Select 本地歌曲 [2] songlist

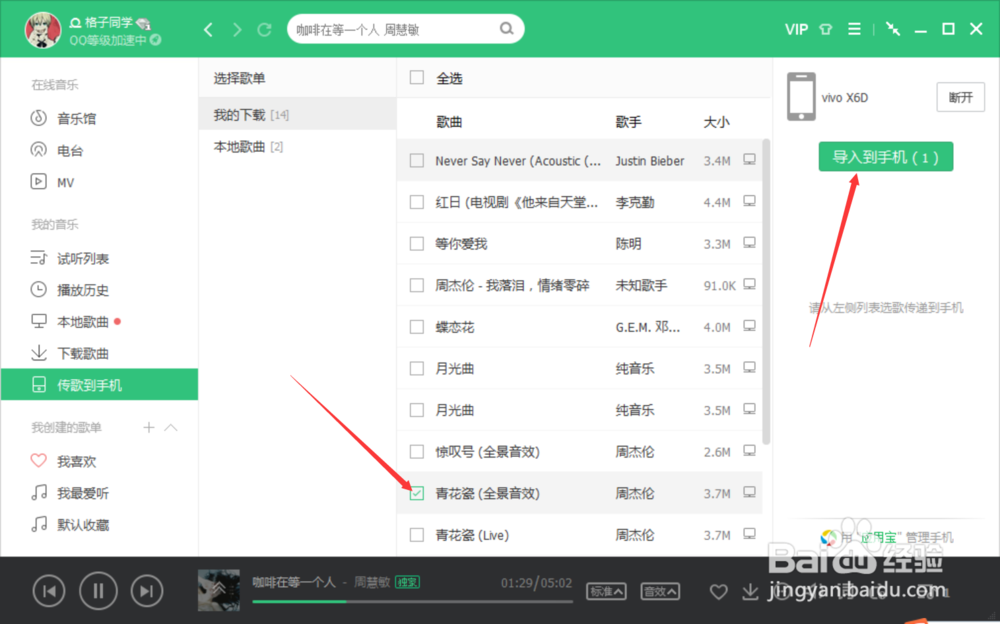tap(297, 147)
